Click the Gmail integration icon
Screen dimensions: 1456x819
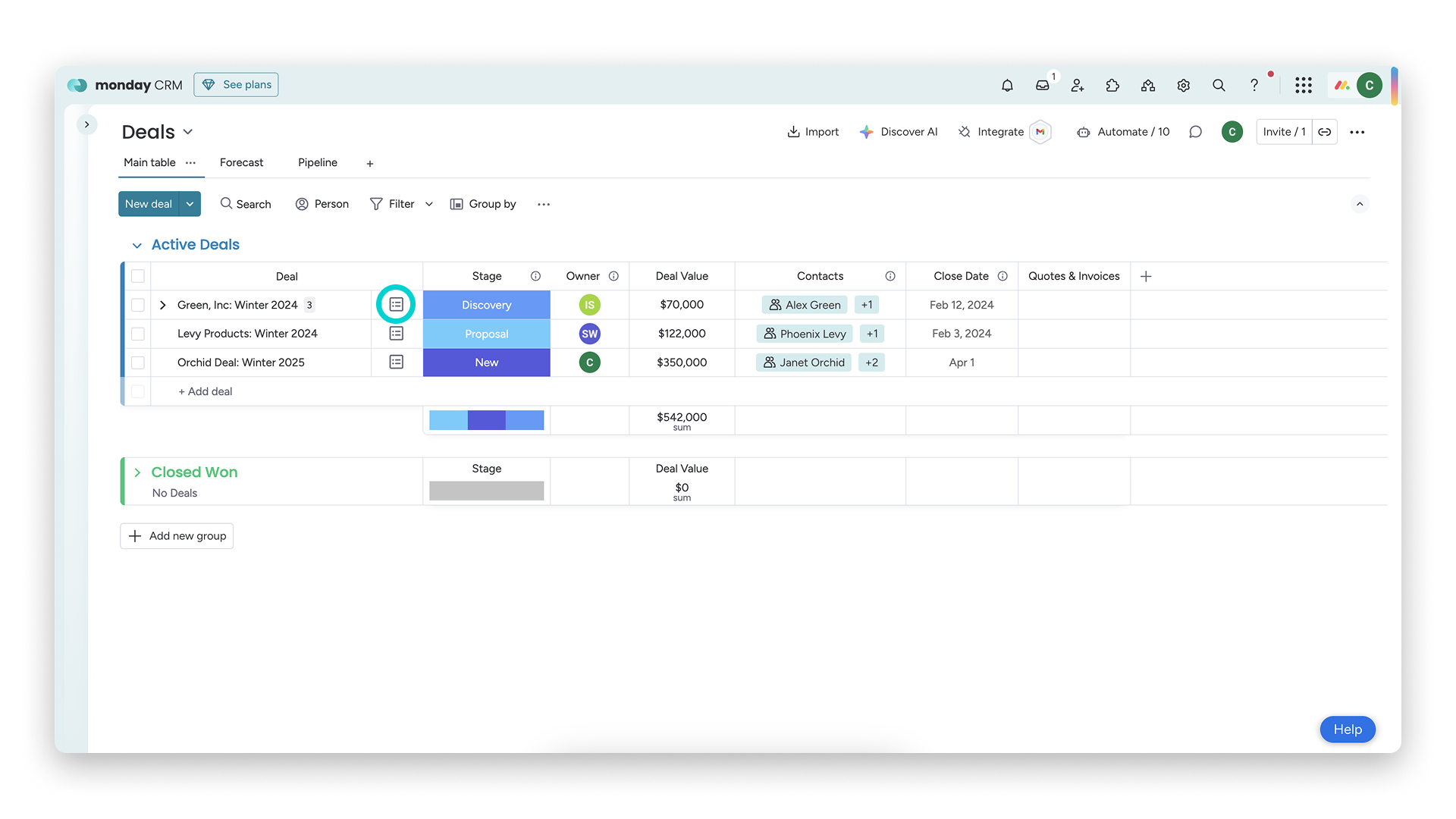[x=1040, y=132]
